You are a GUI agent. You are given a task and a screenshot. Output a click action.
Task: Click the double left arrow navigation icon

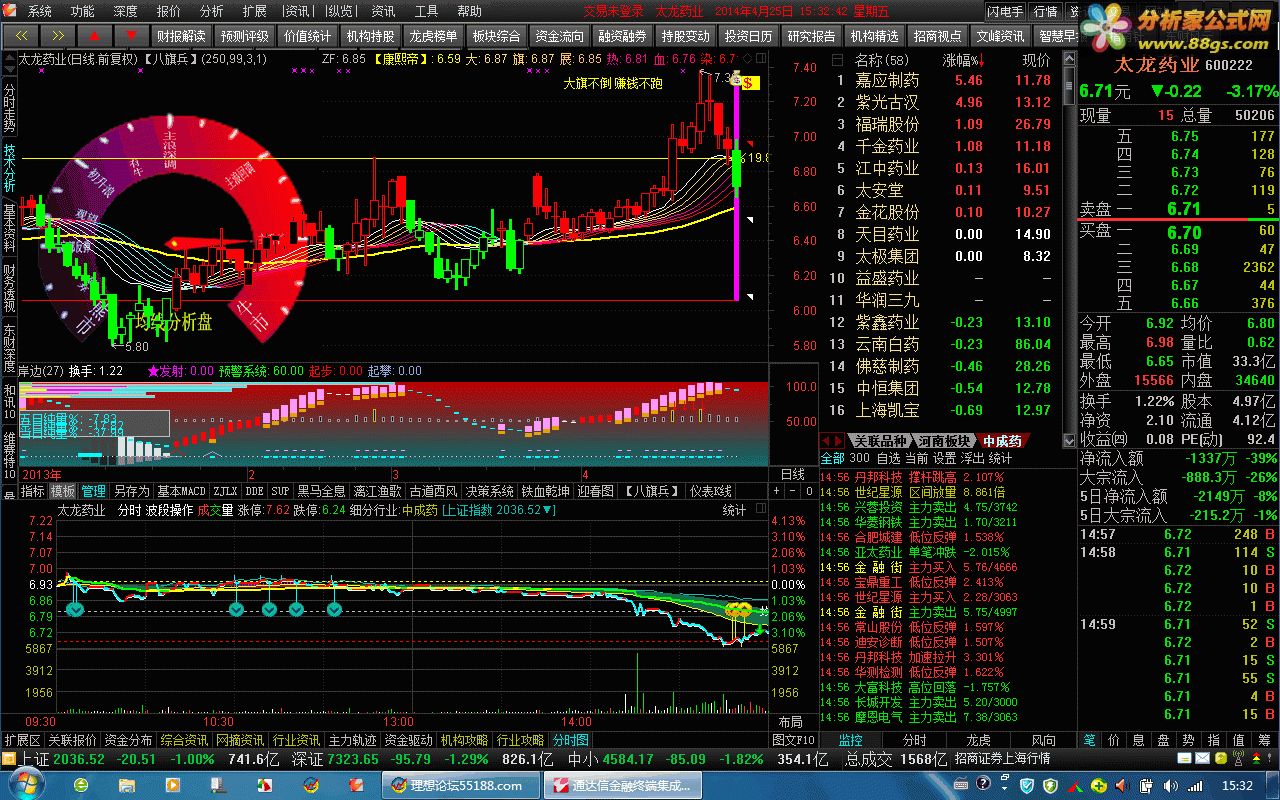pyautogui.click(x=20, y=36)
